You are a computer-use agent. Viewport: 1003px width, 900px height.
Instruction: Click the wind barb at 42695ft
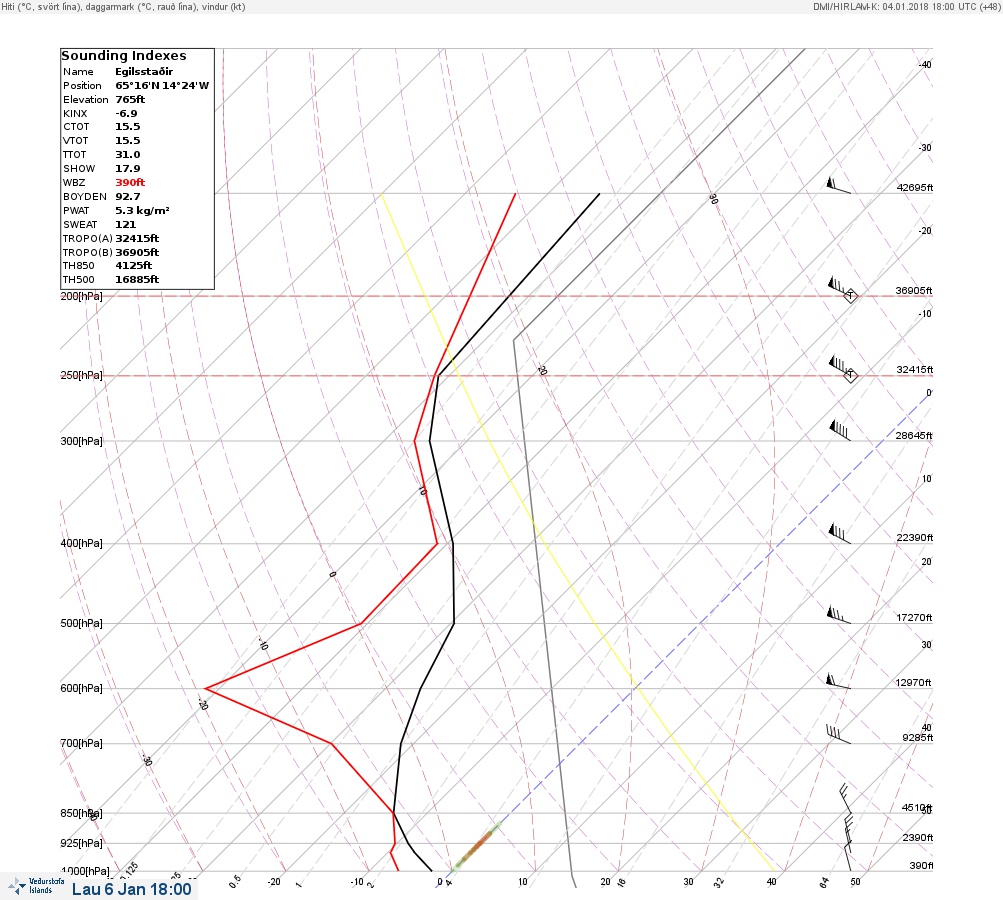point(839,186)
